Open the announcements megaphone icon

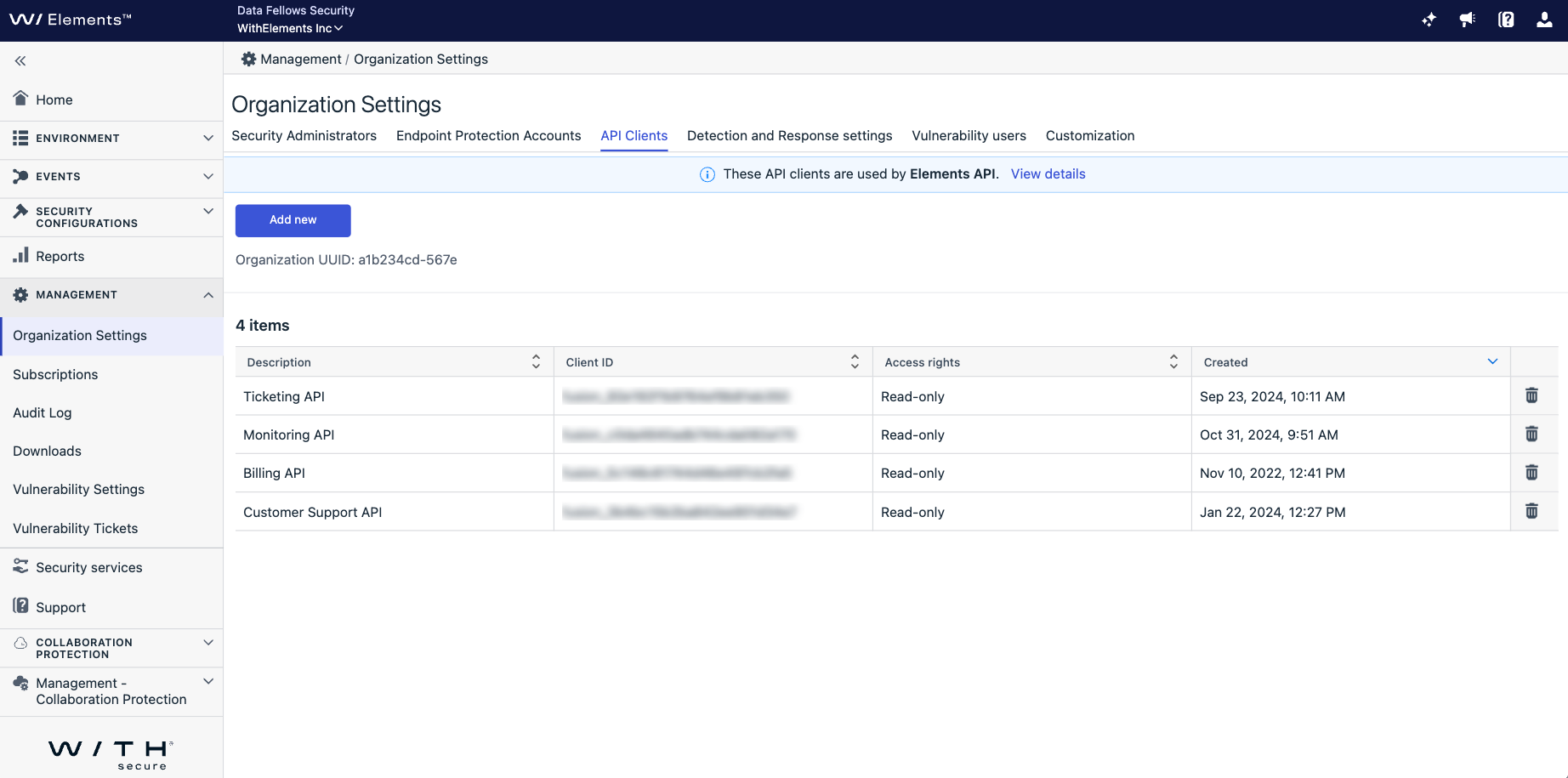click(1467, 20)
